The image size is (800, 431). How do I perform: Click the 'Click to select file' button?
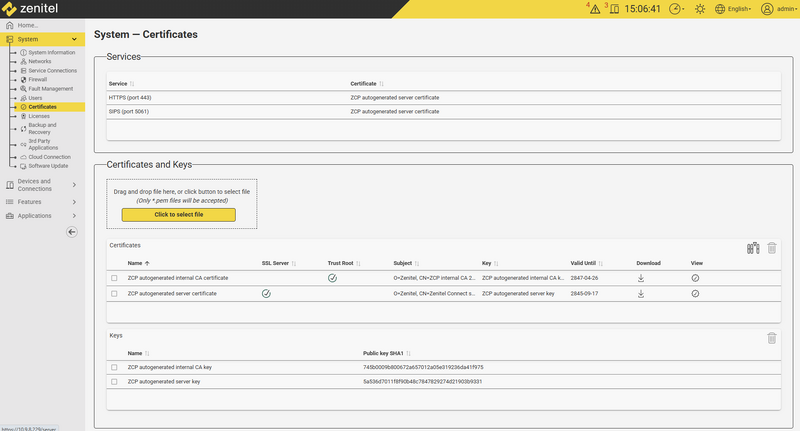pos(179,215)
